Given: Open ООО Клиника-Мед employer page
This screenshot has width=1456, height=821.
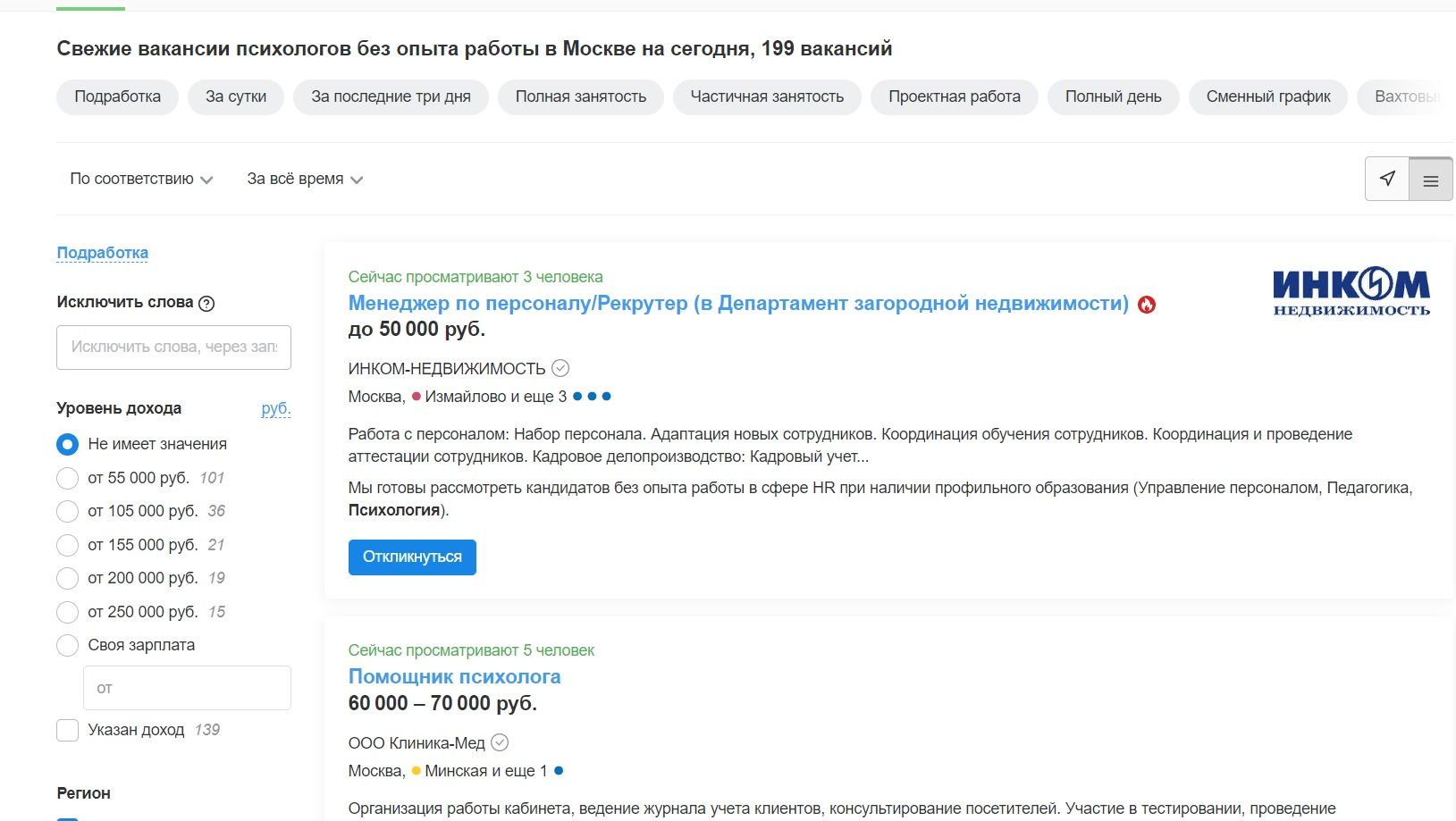Looking at the screenshot, I should click(417, 743).
